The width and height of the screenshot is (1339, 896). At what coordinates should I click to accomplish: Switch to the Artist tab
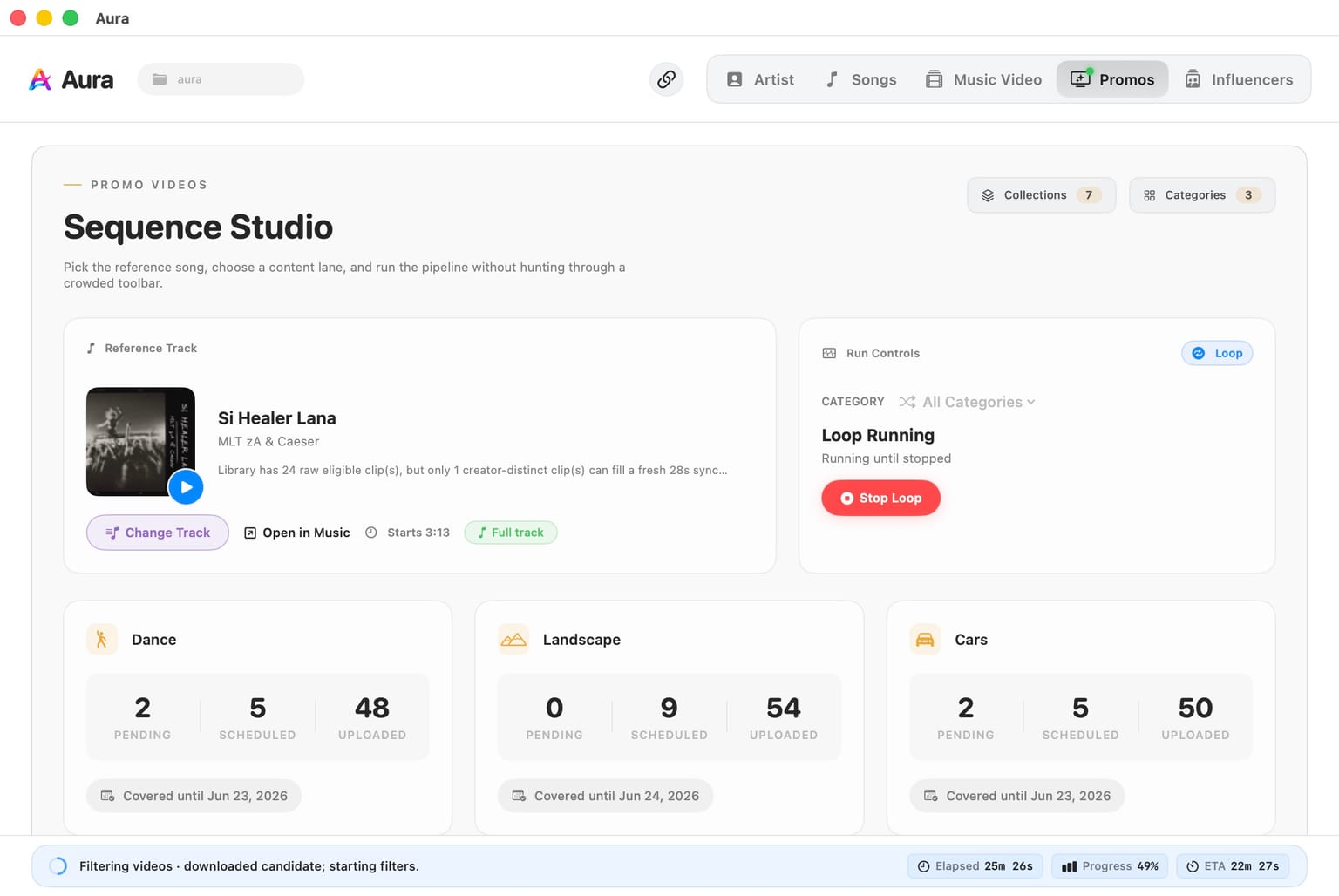click(x=760, y=79)
